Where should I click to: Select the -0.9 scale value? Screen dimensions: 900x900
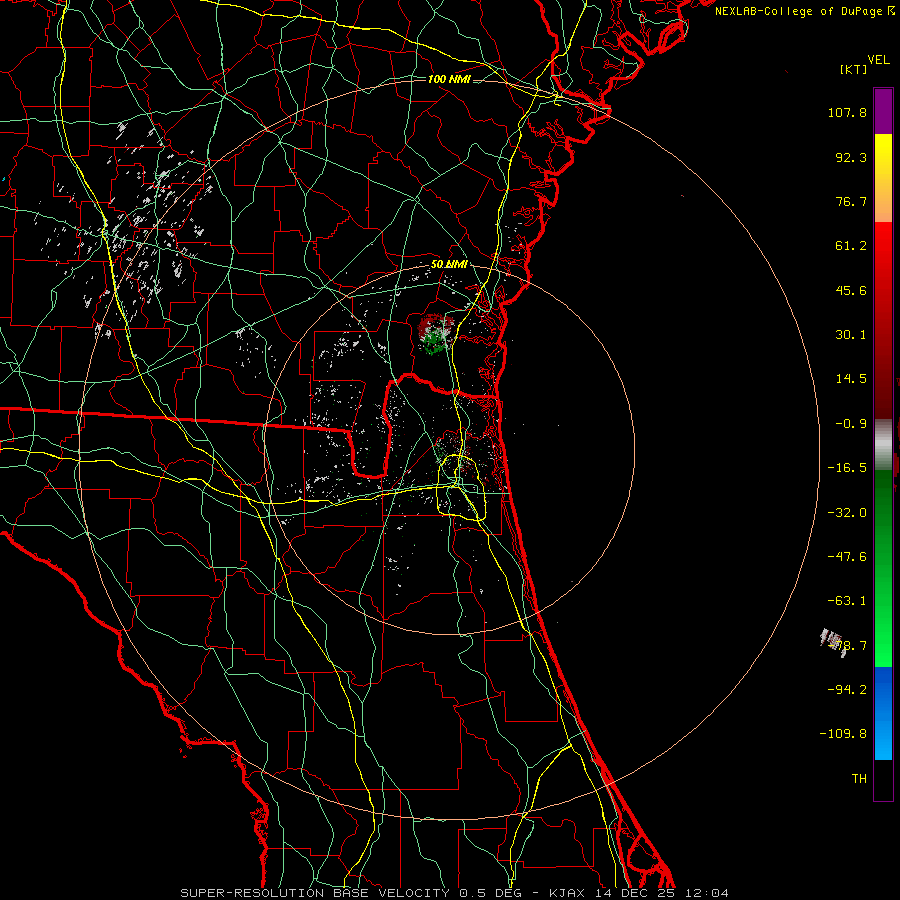(x=851, y=424)
